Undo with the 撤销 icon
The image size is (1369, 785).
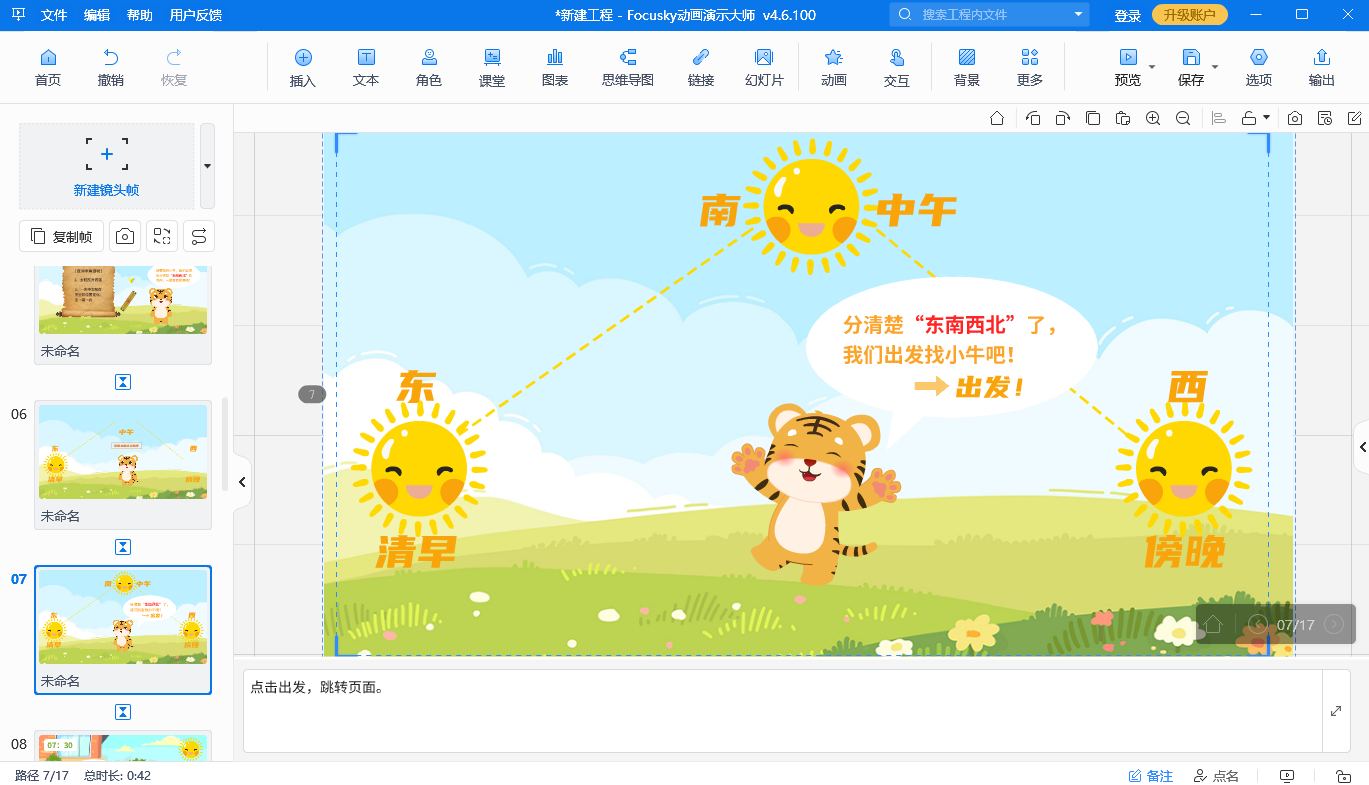pyautogui.click(x=111, y=67)
